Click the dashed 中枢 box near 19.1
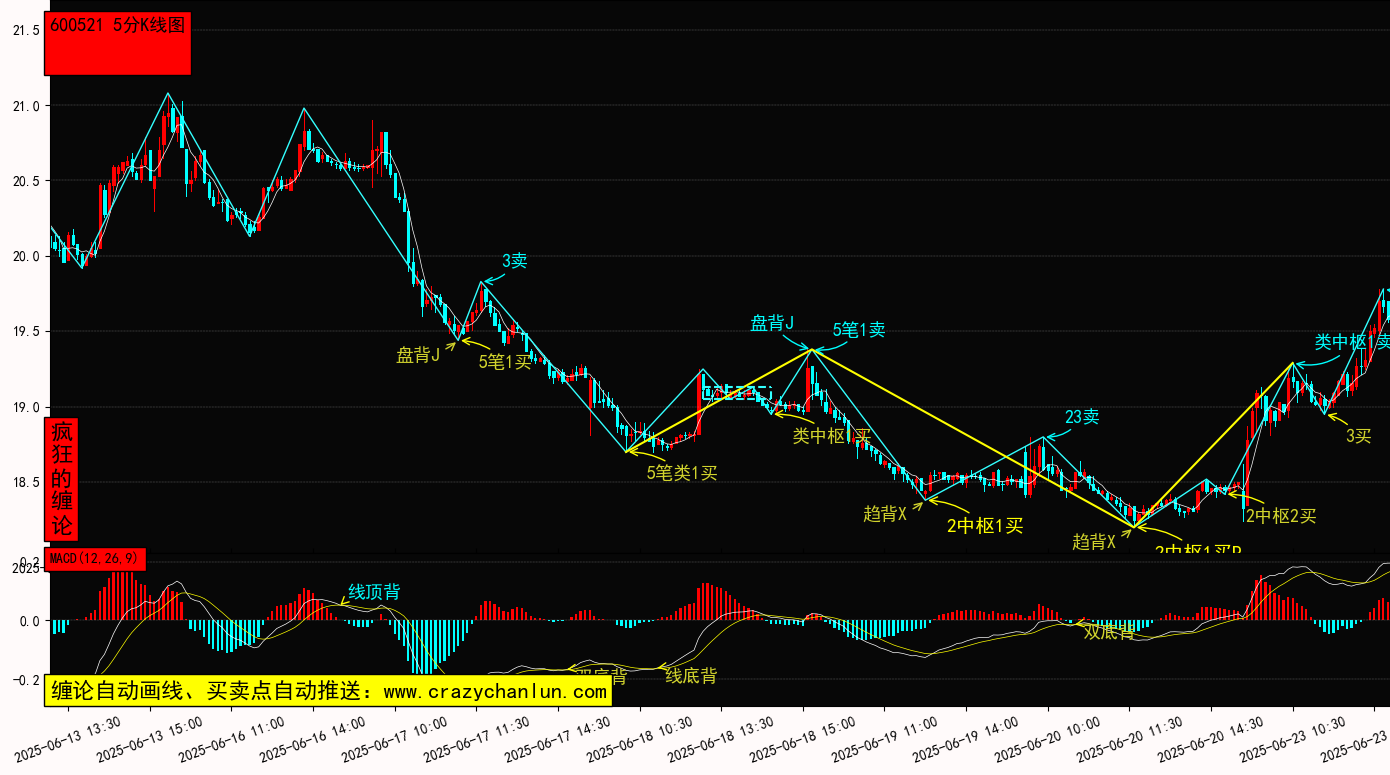Screen dimensions: 1390x775 point(738,393)
